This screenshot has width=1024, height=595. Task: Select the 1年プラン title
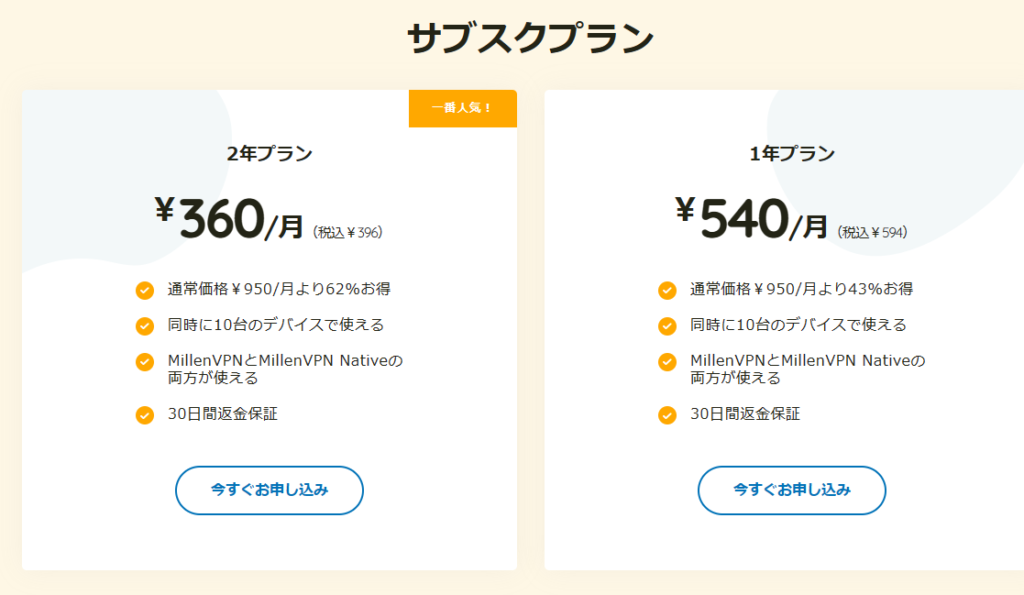point(791,154)
